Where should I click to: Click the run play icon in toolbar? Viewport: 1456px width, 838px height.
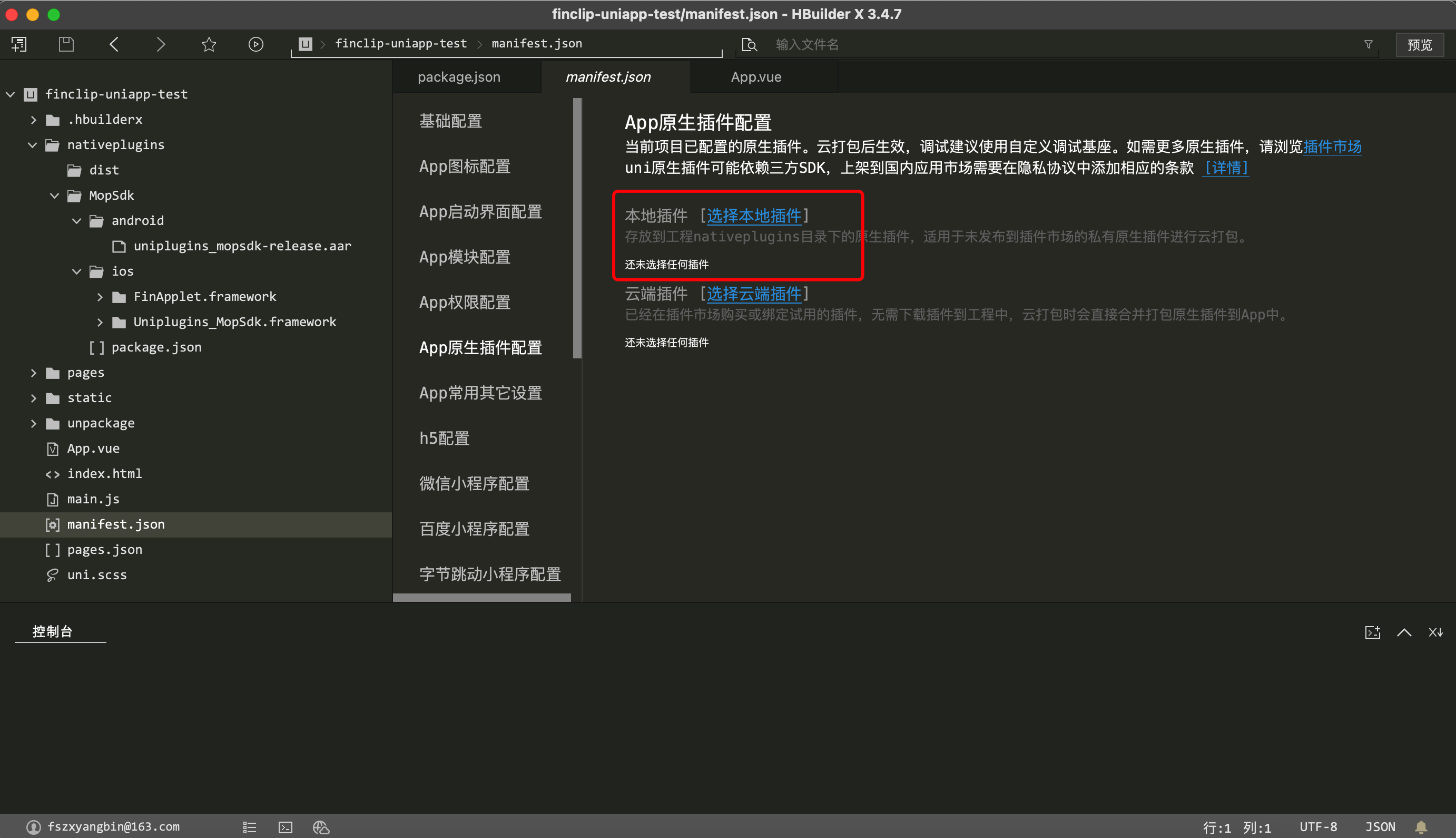[256, 44]
